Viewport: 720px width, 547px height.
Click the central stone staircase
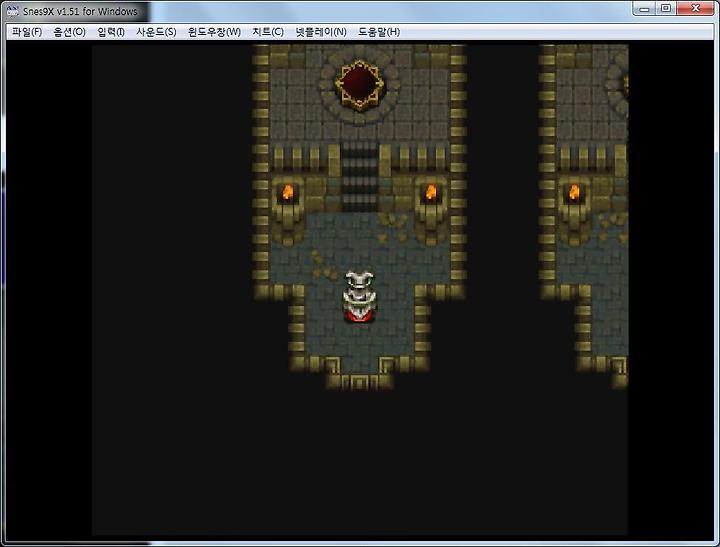click(x=360, y=176)
